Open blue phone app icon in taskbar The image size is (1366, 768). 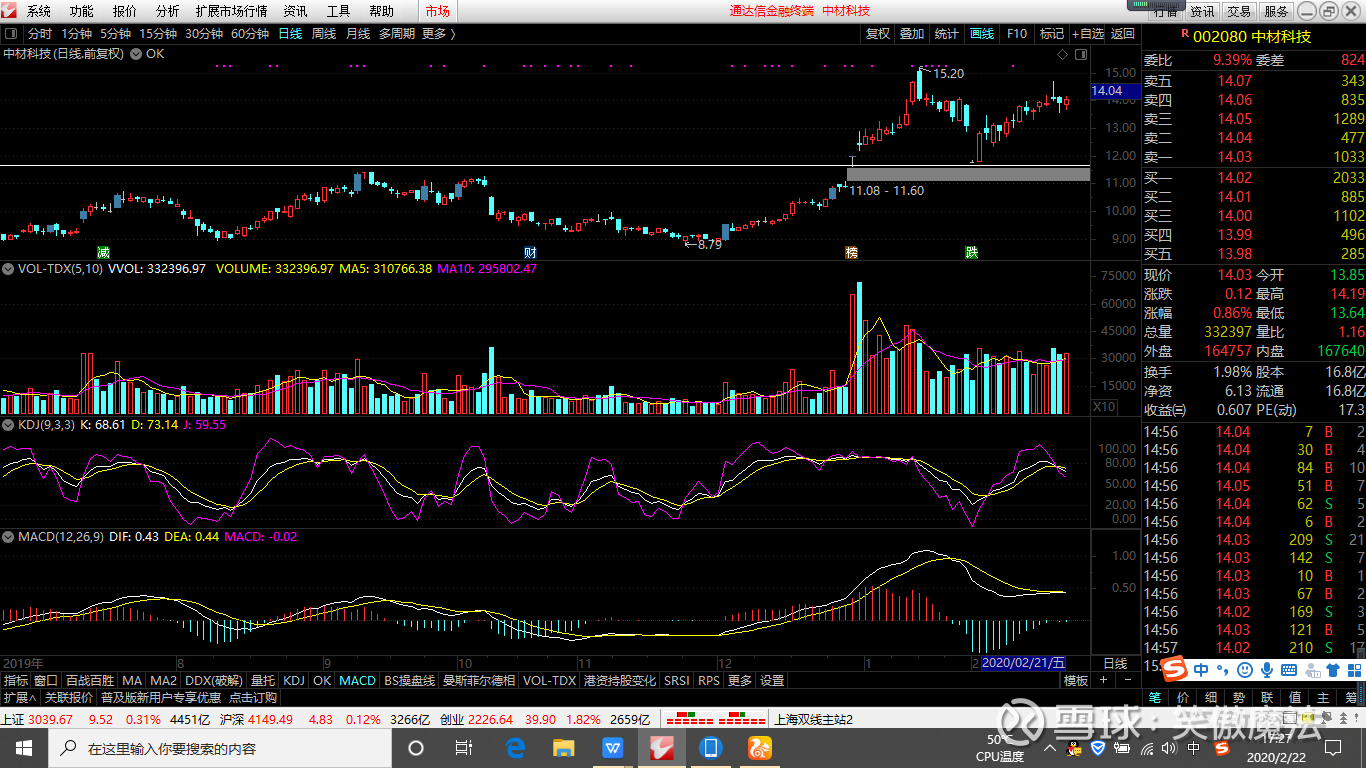click(711, 747)
